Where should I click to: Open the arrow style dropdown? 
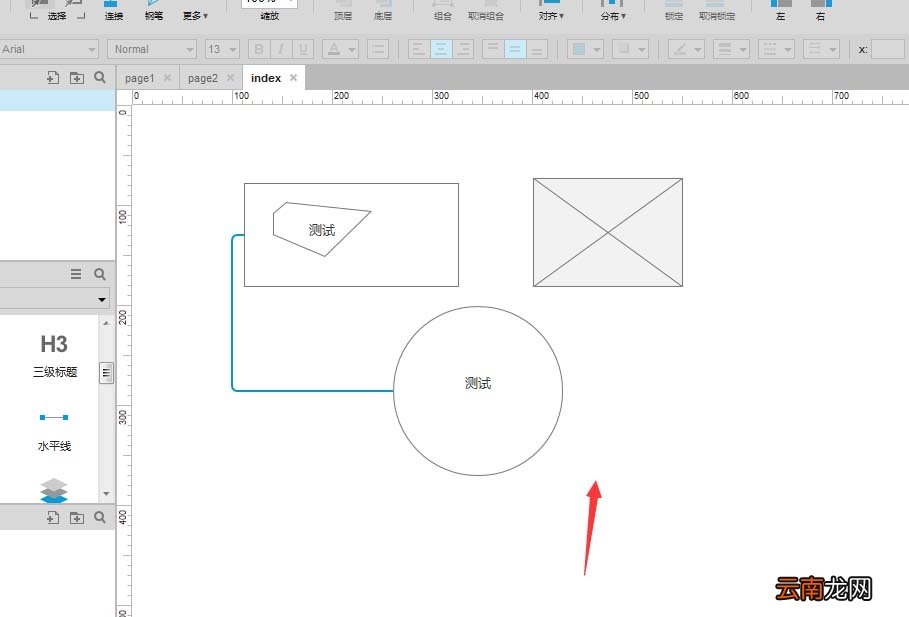point(821,49)
